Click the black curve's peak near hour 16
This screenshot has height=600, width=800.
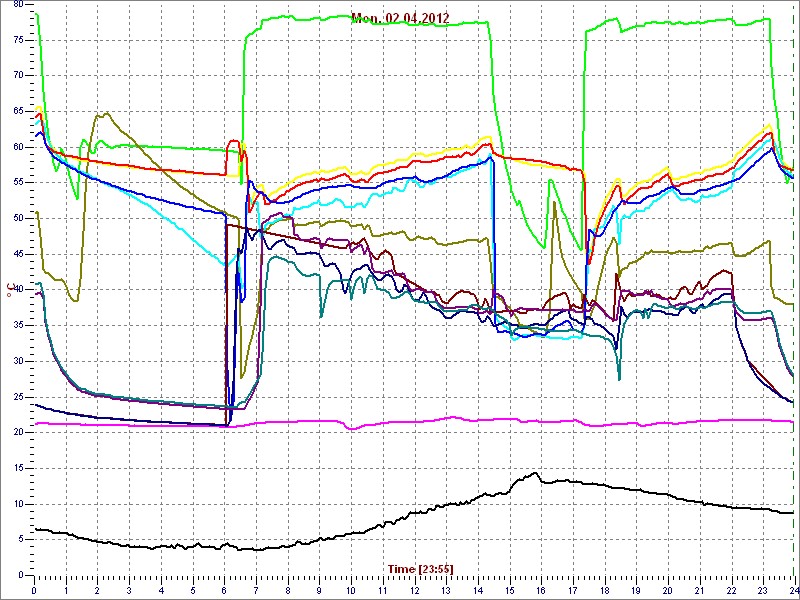(x=536, y=473)
